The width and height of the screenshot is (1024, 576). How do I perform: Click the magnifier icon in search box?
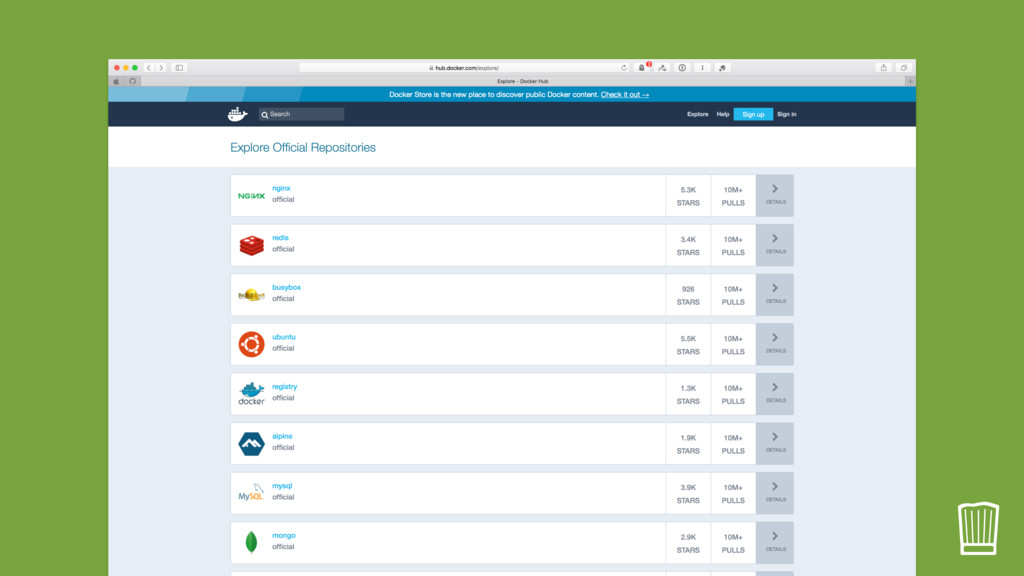pos(264,115)
